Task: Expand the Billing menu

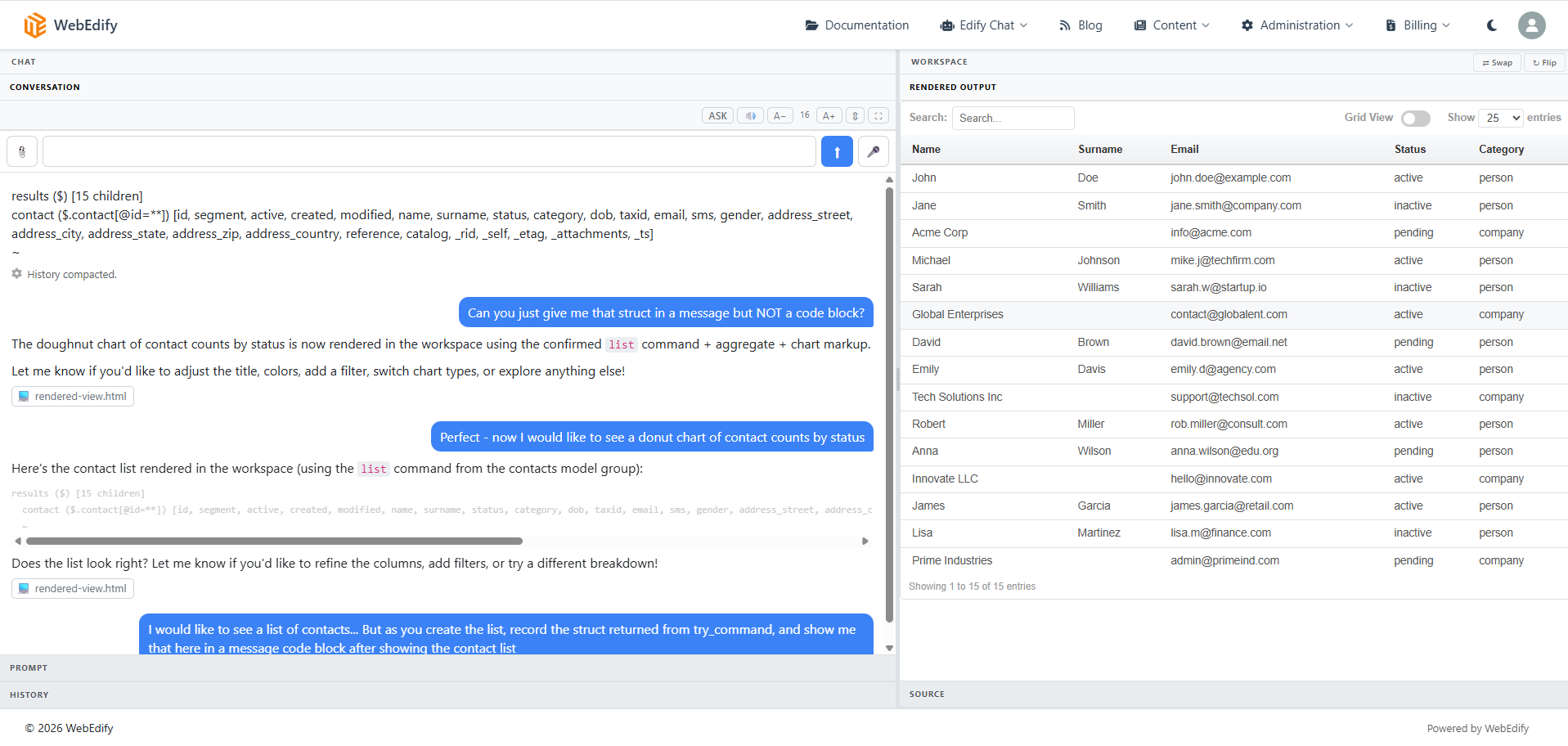Action: click(1417, 25)
